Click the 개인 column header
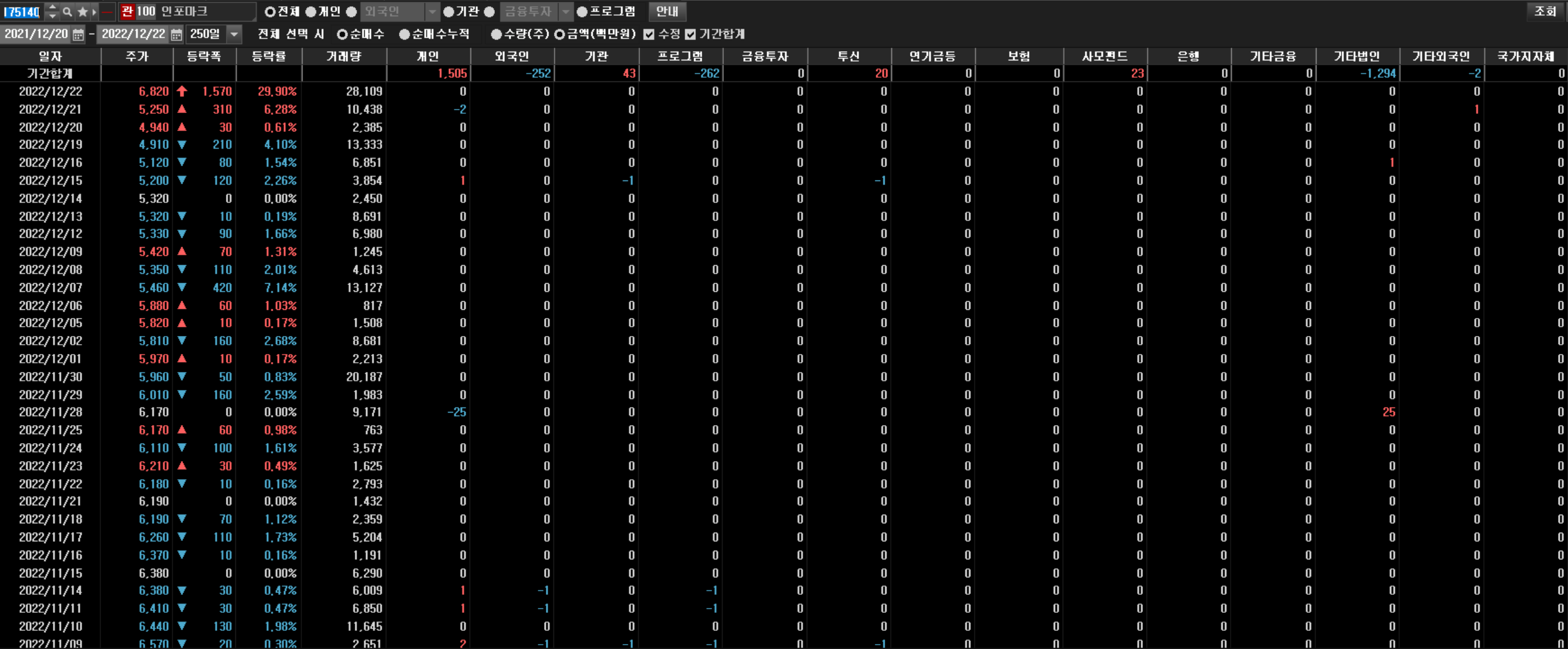Image resolution: width=1568 pixels, height=649 pixels. pyautogui.click(x=428, y=56)
